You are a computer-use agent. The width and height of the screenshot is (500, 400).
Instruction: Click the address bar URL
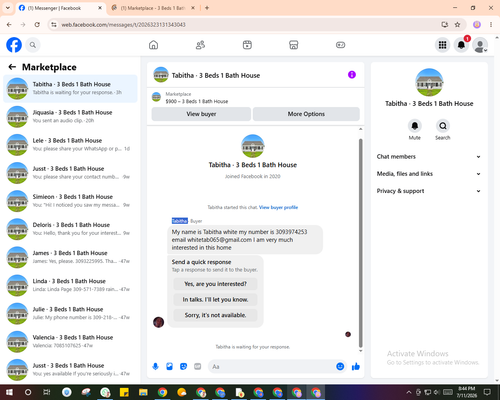[x=123, y=25]
